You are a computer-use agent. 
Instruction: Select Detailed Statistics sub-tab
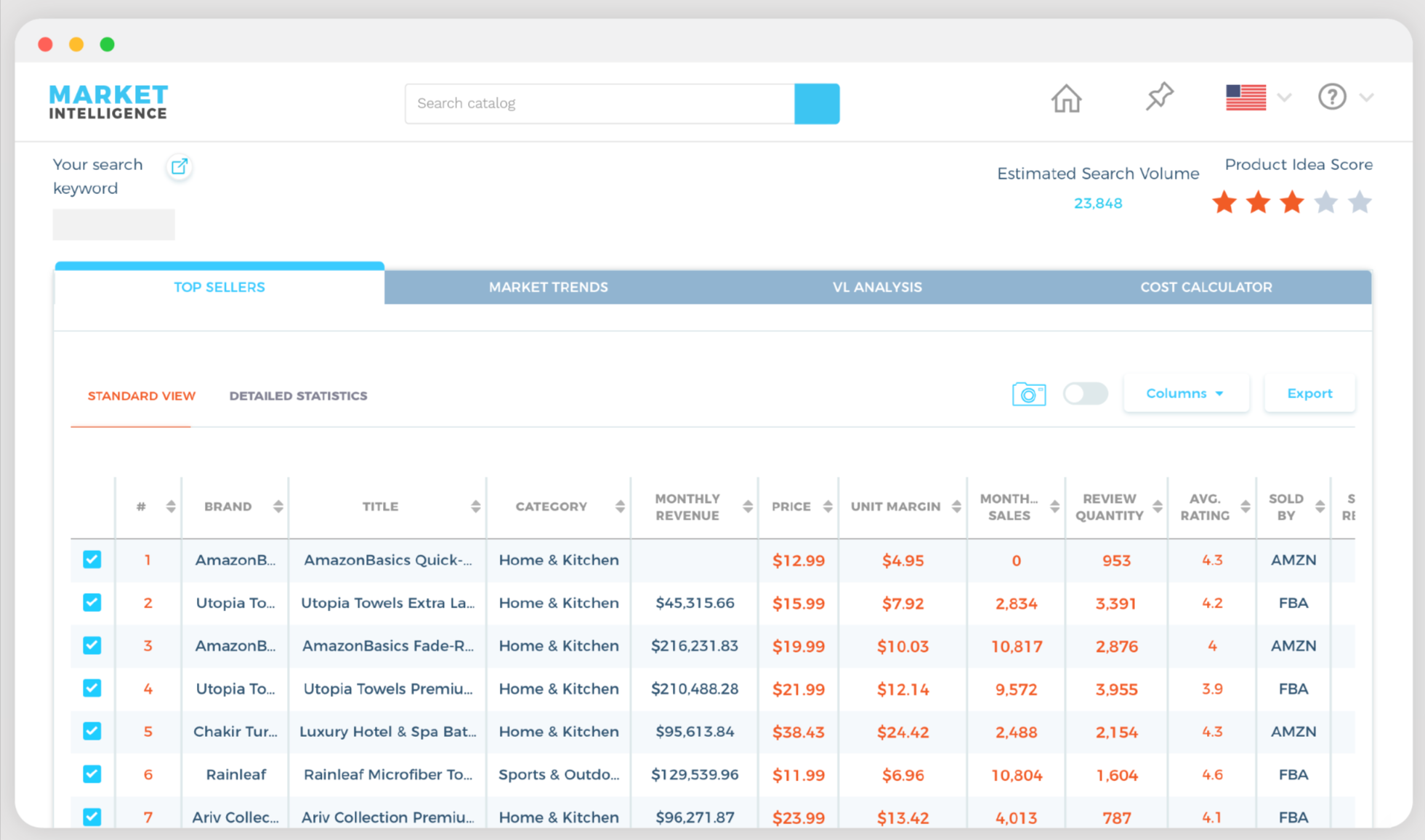(x=298, y=396)
